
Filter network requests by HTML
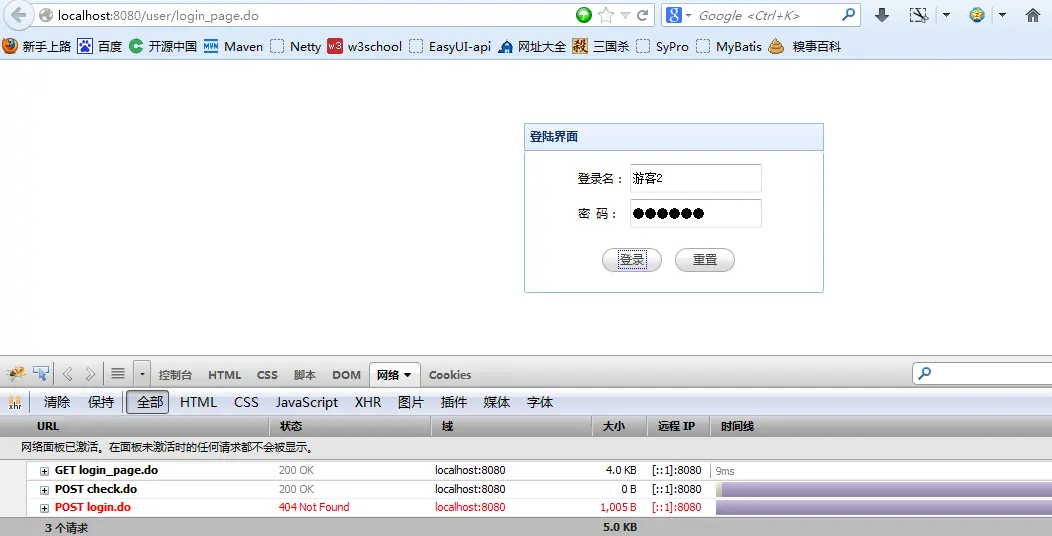tap(198, 403)
